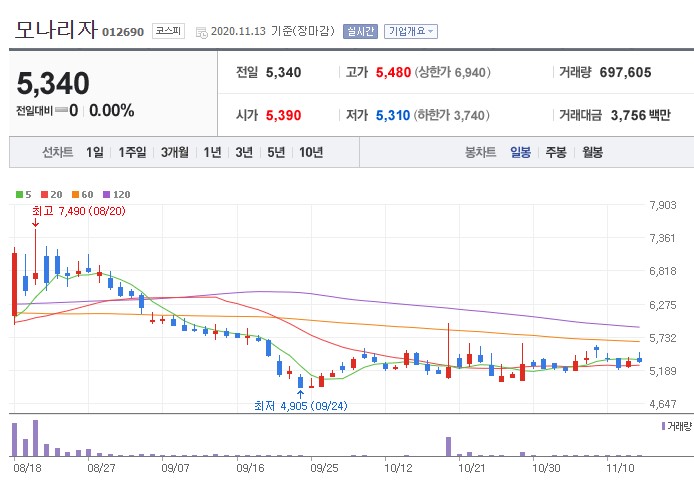
Task: Click the 실시간 real-time button
Action: point(360,31)
